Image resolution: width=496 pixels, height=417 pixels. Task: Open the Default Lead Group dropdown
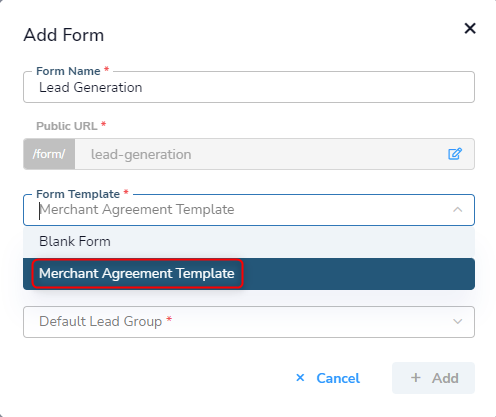pos(249,322)
